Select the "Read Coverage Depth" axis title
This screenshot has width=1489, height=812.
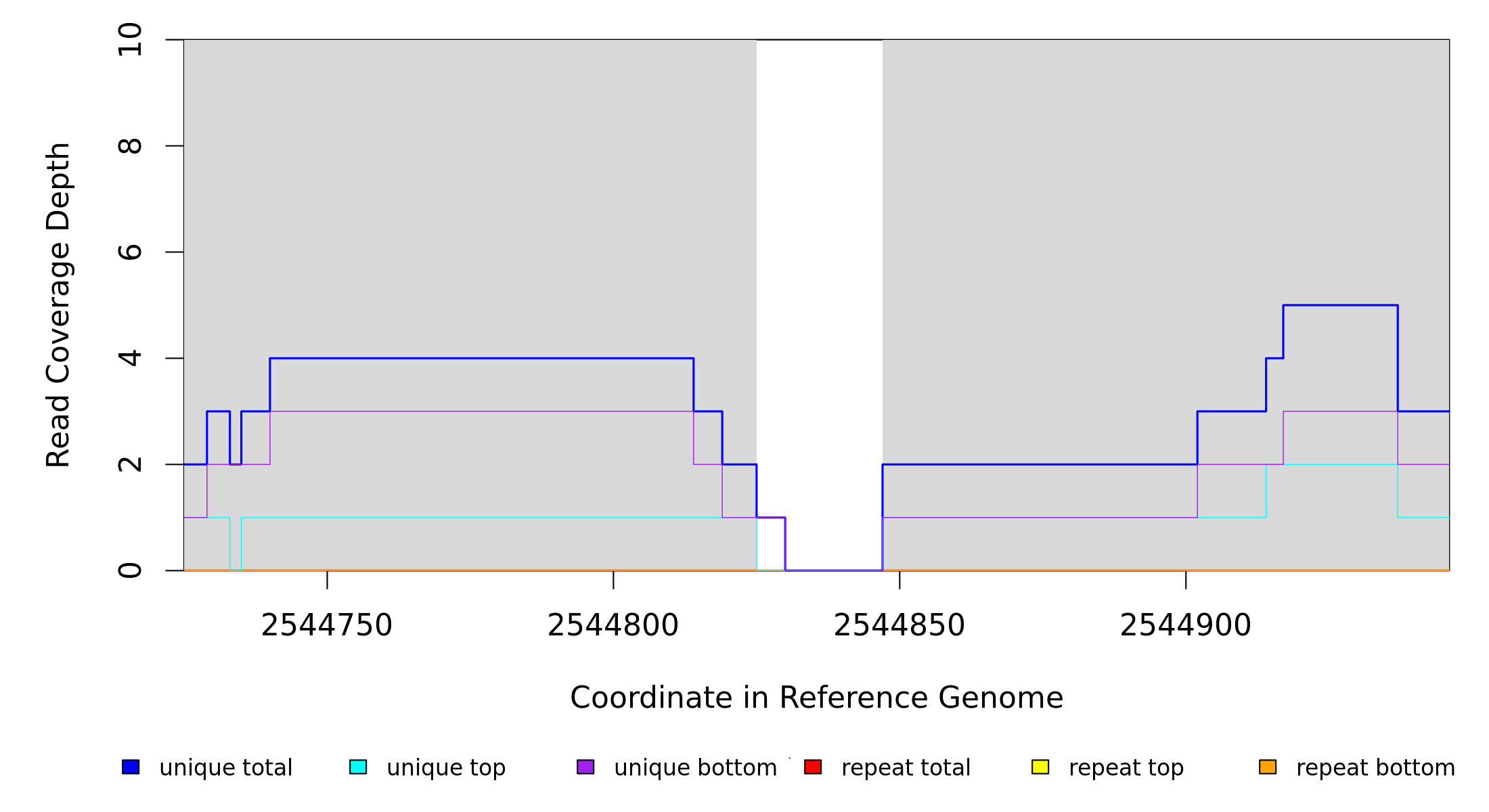coord(58,304)
